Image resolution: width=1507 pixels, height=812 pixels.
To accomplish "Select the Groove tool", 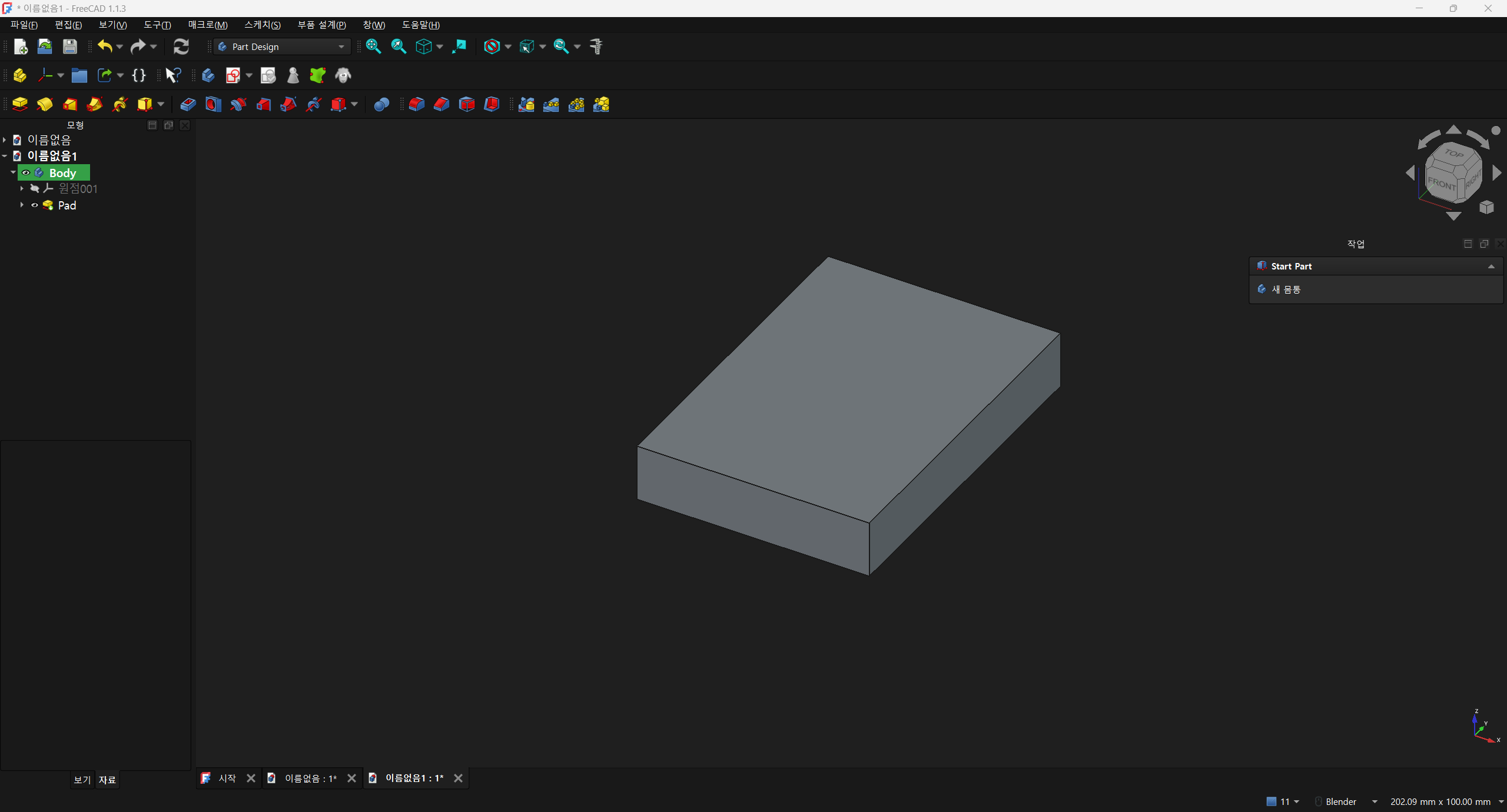I will point(238,105).
